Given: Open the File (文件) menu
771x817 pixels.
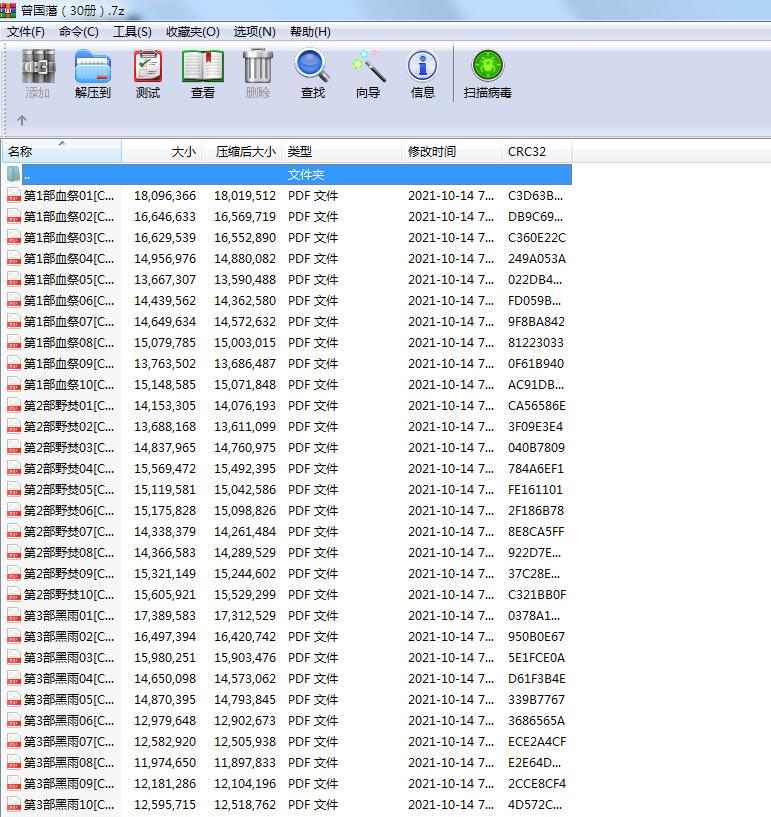Looking at the screenshot, I should [x=26, y=32].
